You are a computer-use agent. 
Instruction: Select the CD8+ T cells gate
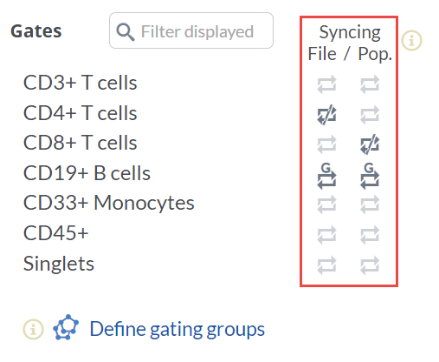tap(80, 143)
